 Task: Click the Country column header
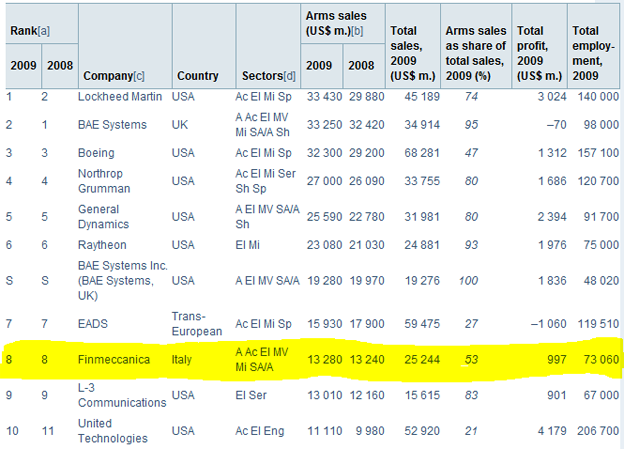pyautogui.click(x=197, y=76)
